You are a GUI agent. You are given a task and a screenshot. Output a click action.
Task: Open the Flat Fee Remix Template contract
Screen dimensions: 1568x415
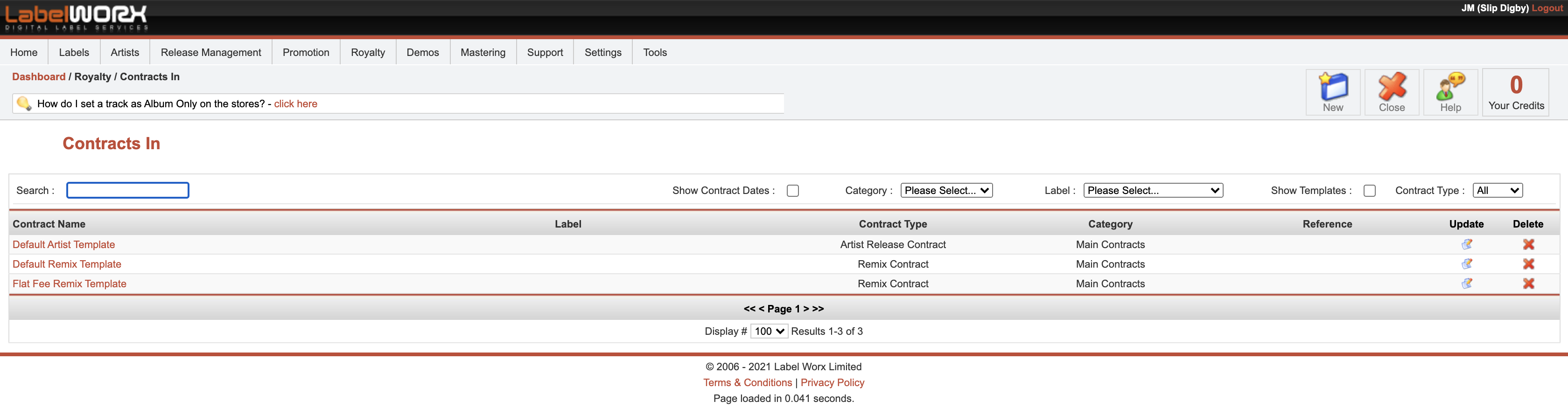click(70, 283)
